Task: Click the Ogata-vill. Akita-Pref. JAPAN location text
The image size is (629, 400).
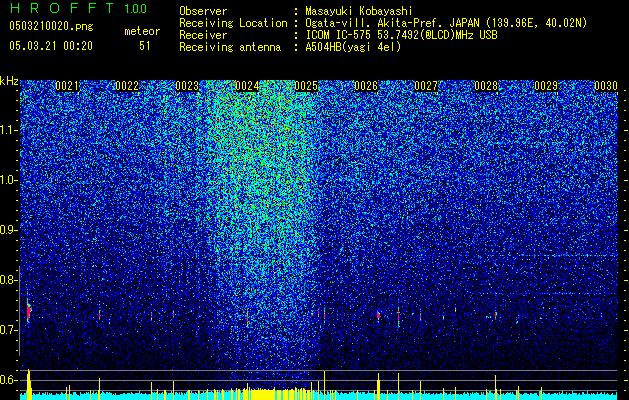Action: click(446, 23)
